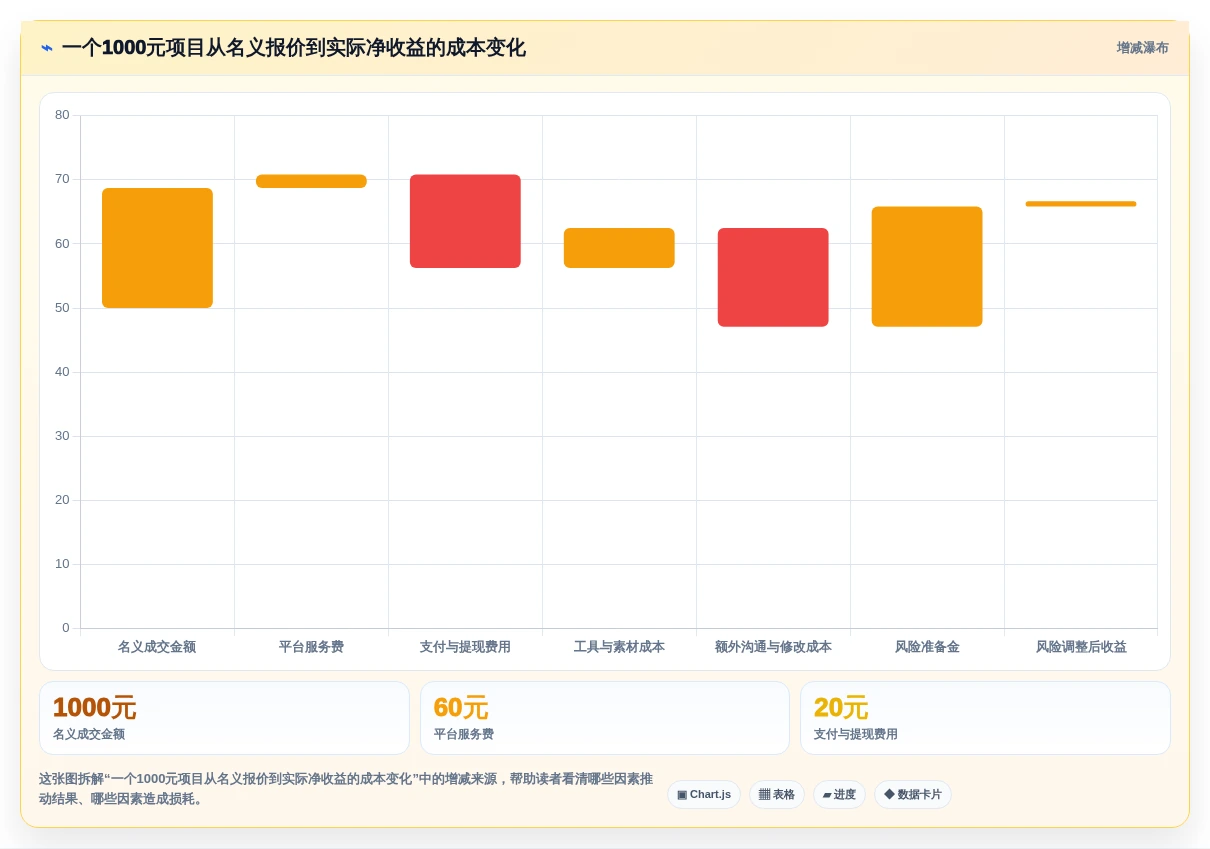Click y-axis value 80

coord(62,115)
